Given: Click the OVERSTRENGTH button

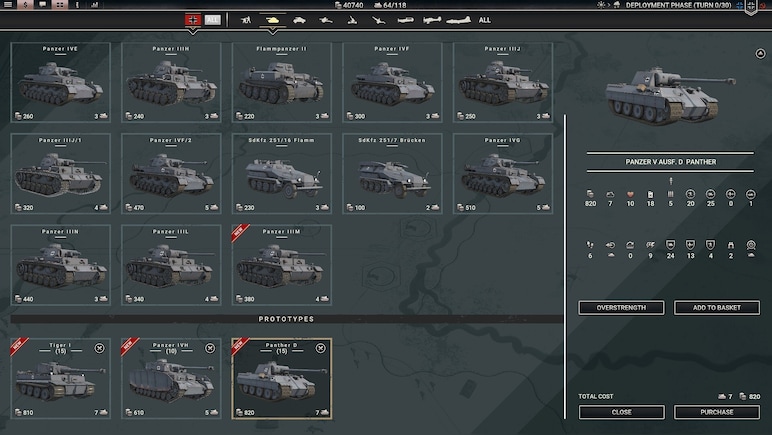Looking at the screenshot, I should (621, 308).
